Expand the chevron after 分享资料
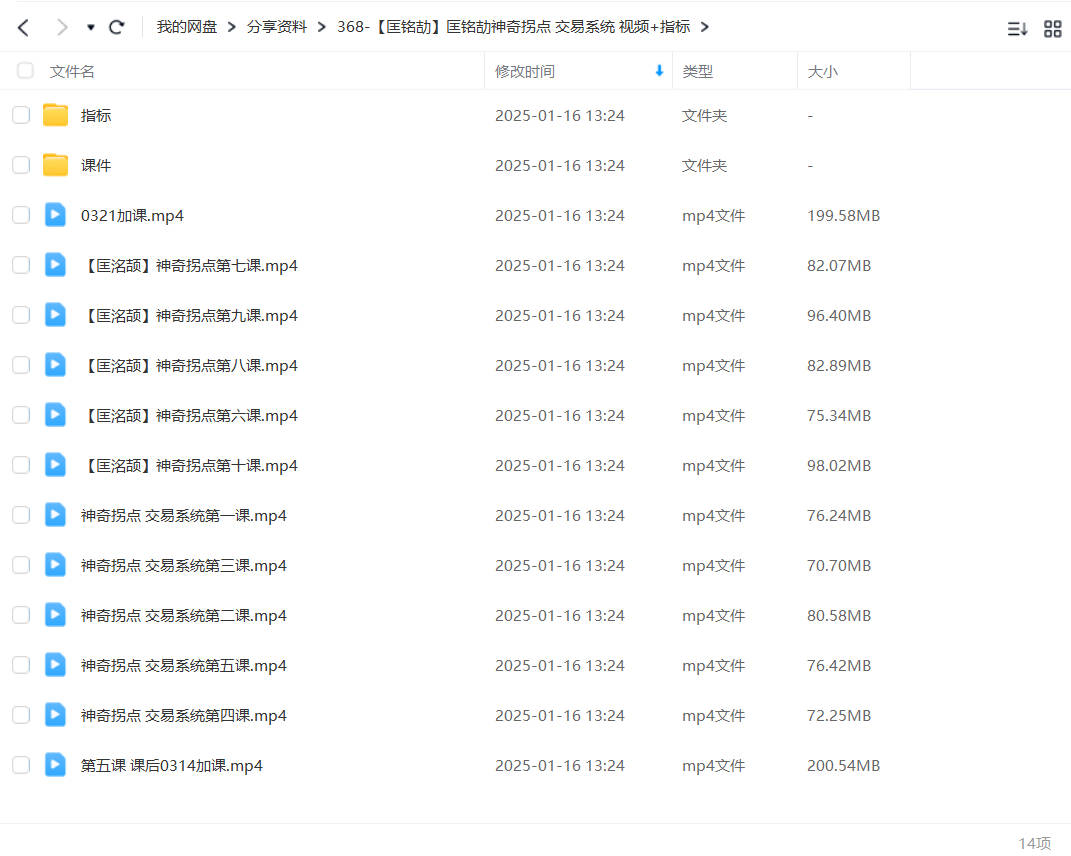1071x856 pixels. pos(322,27)
